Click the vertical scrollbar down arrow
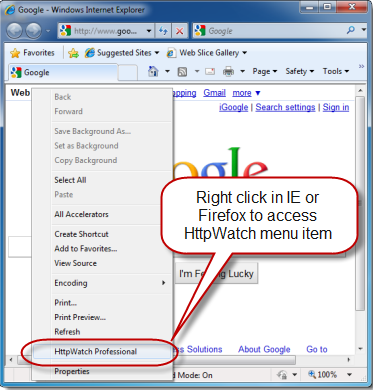 [x=360, y=349]
